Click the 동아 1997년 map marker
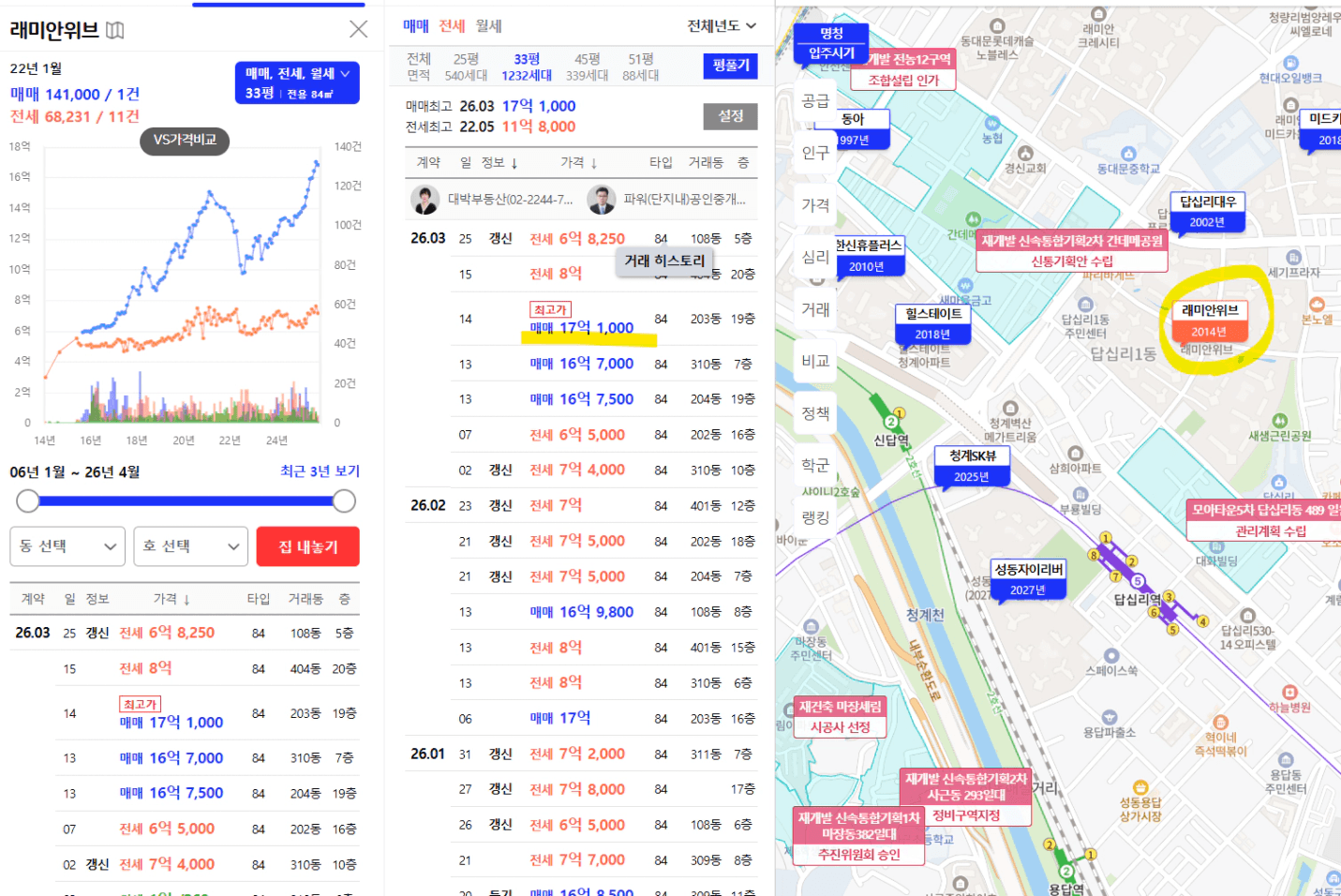Viewport: 1341px width, 896px height. [852, 129]
